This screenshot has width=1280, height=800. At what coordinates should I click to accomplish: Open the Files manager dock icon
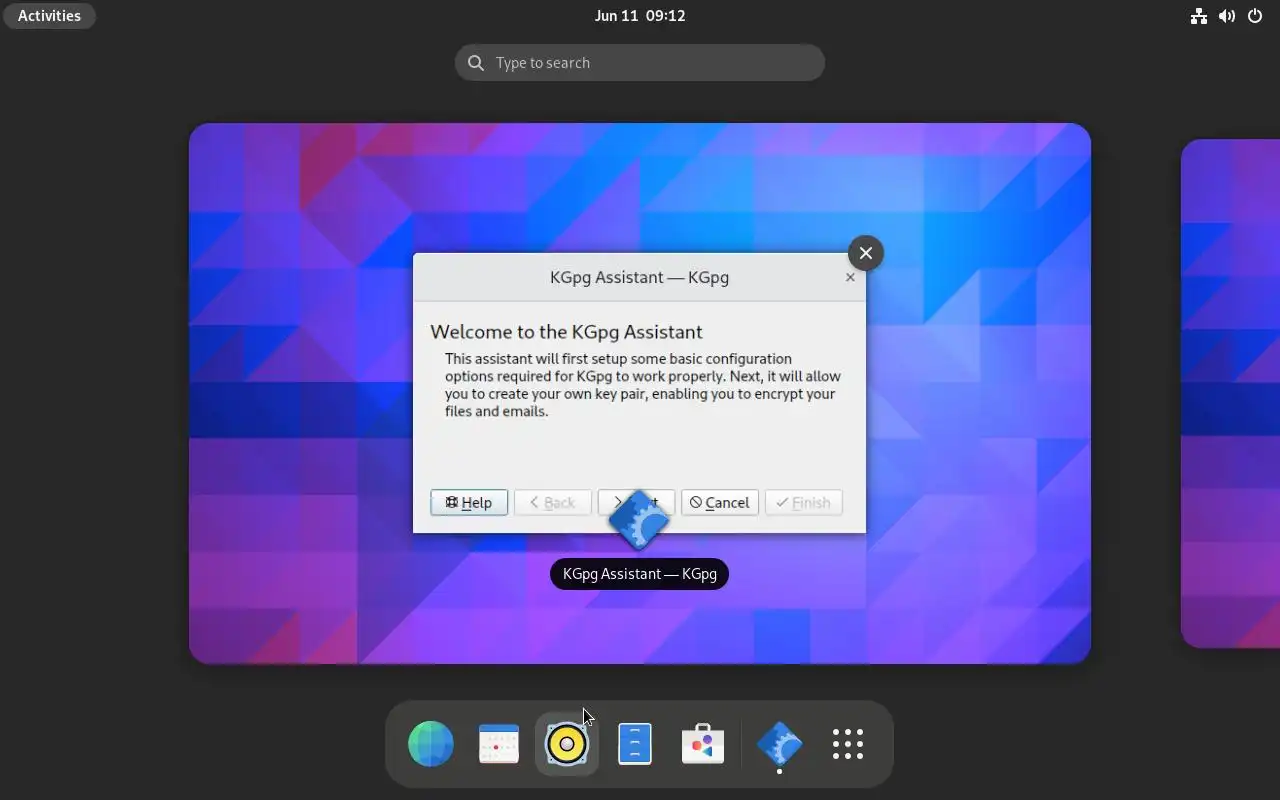click(635, 744)
